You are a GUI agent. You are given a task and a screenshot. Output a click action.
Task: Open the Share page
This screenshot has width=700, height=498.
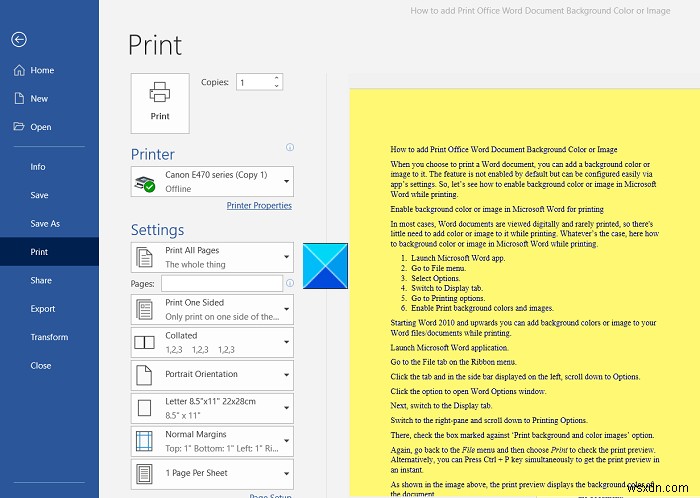(49, 280)
